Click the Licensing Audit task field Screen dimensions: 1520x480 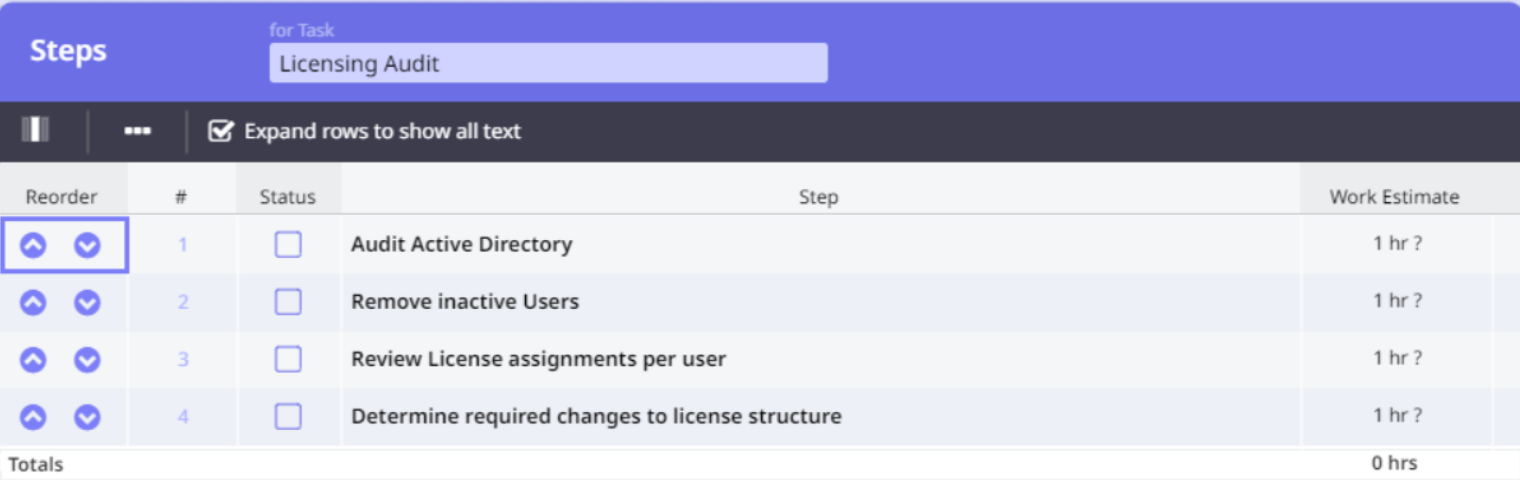coord(548,64)
